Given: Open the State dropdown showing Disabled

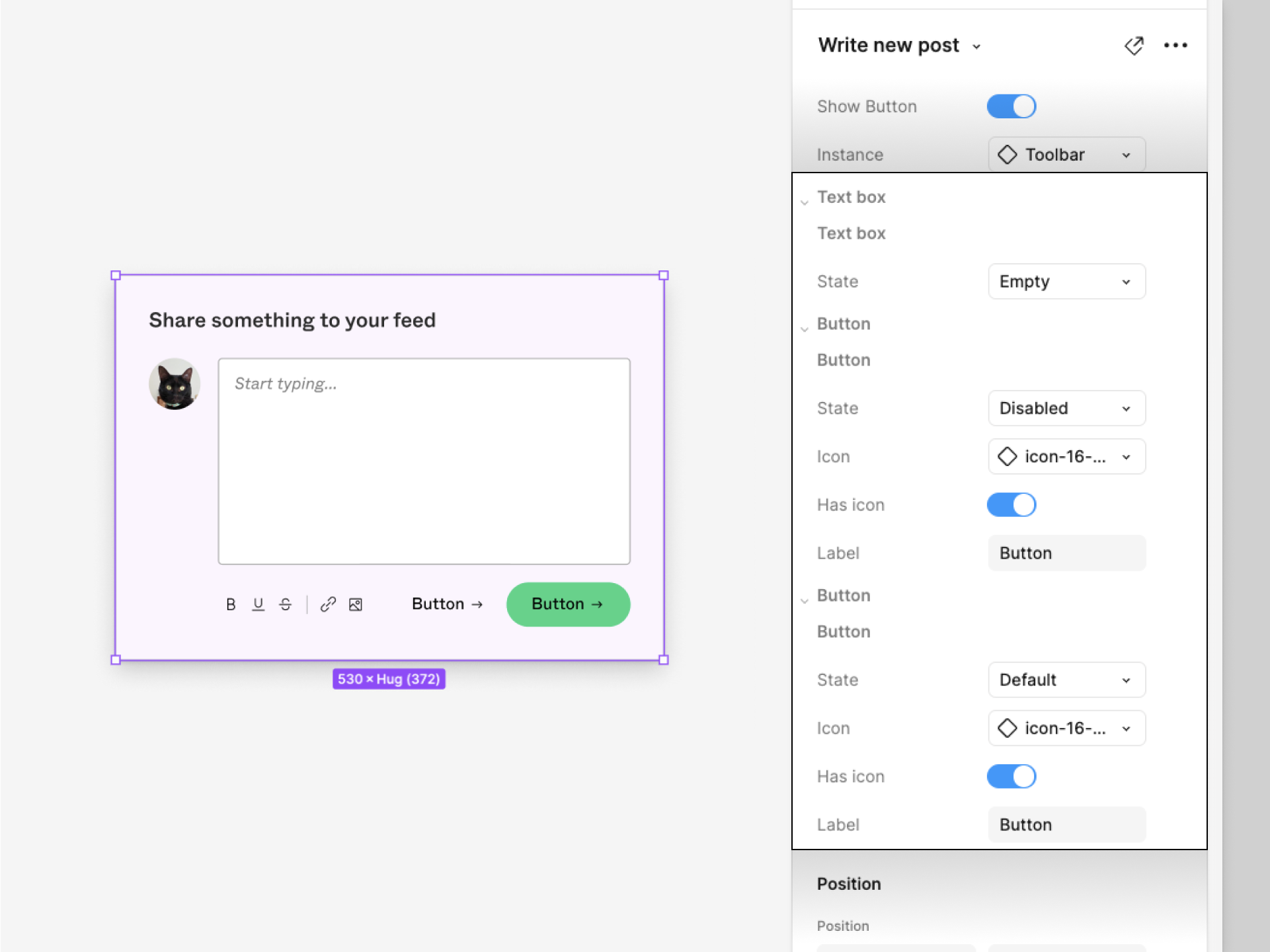Looking at the screenshot, I should [1065, 408].
